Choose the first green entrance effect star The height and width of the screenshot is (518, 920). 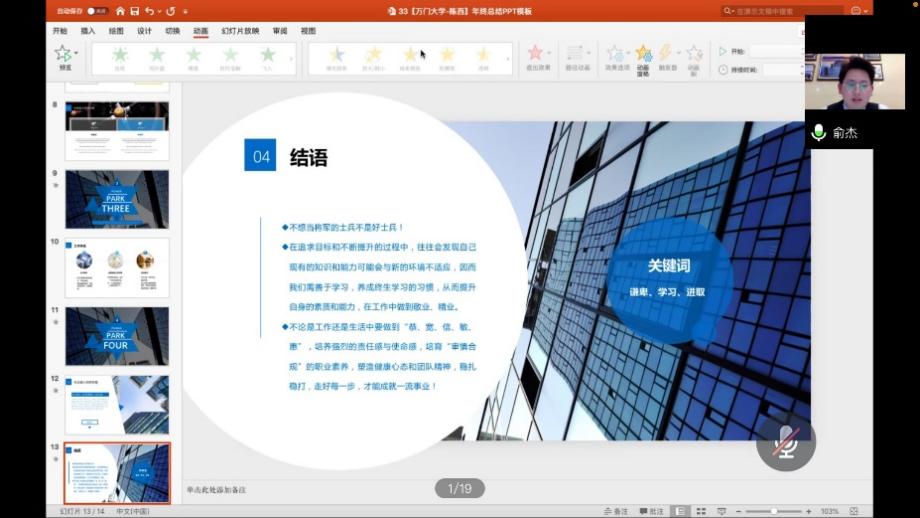pos(120,55)
